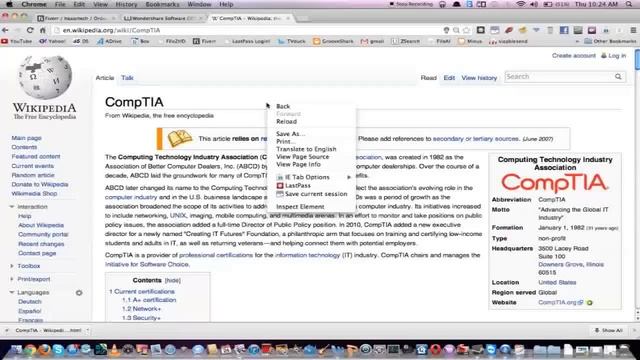Switch to the Wondershare Software tab

click(161, 18)
